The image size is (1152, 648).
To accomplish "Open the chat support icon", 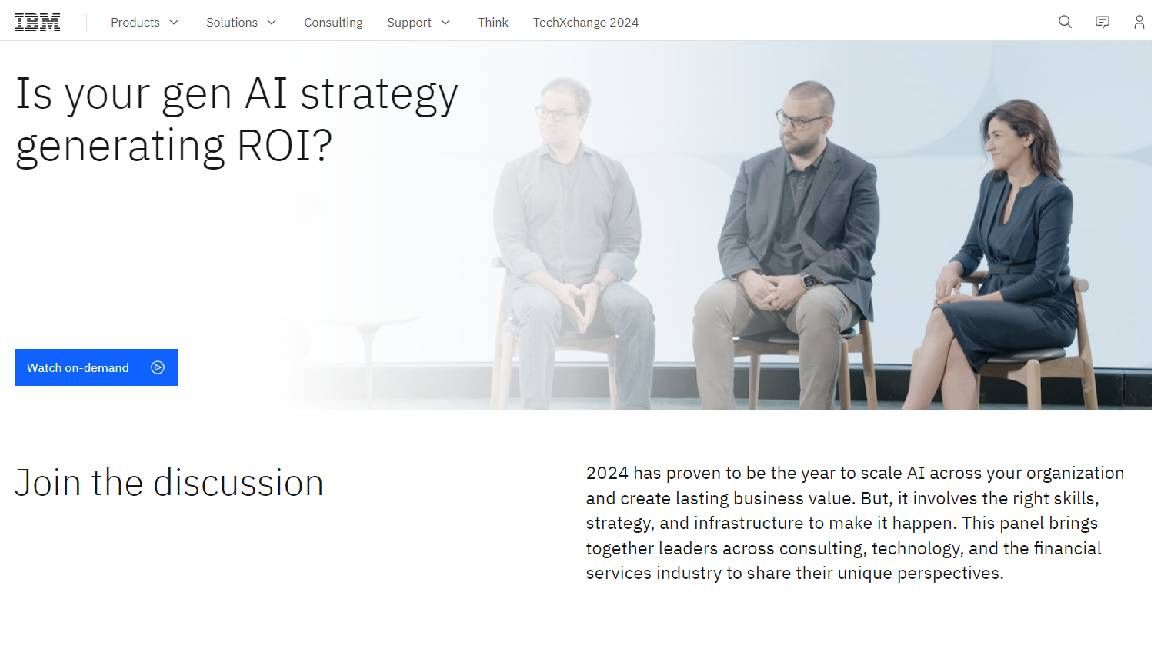I will point(1102,21).
